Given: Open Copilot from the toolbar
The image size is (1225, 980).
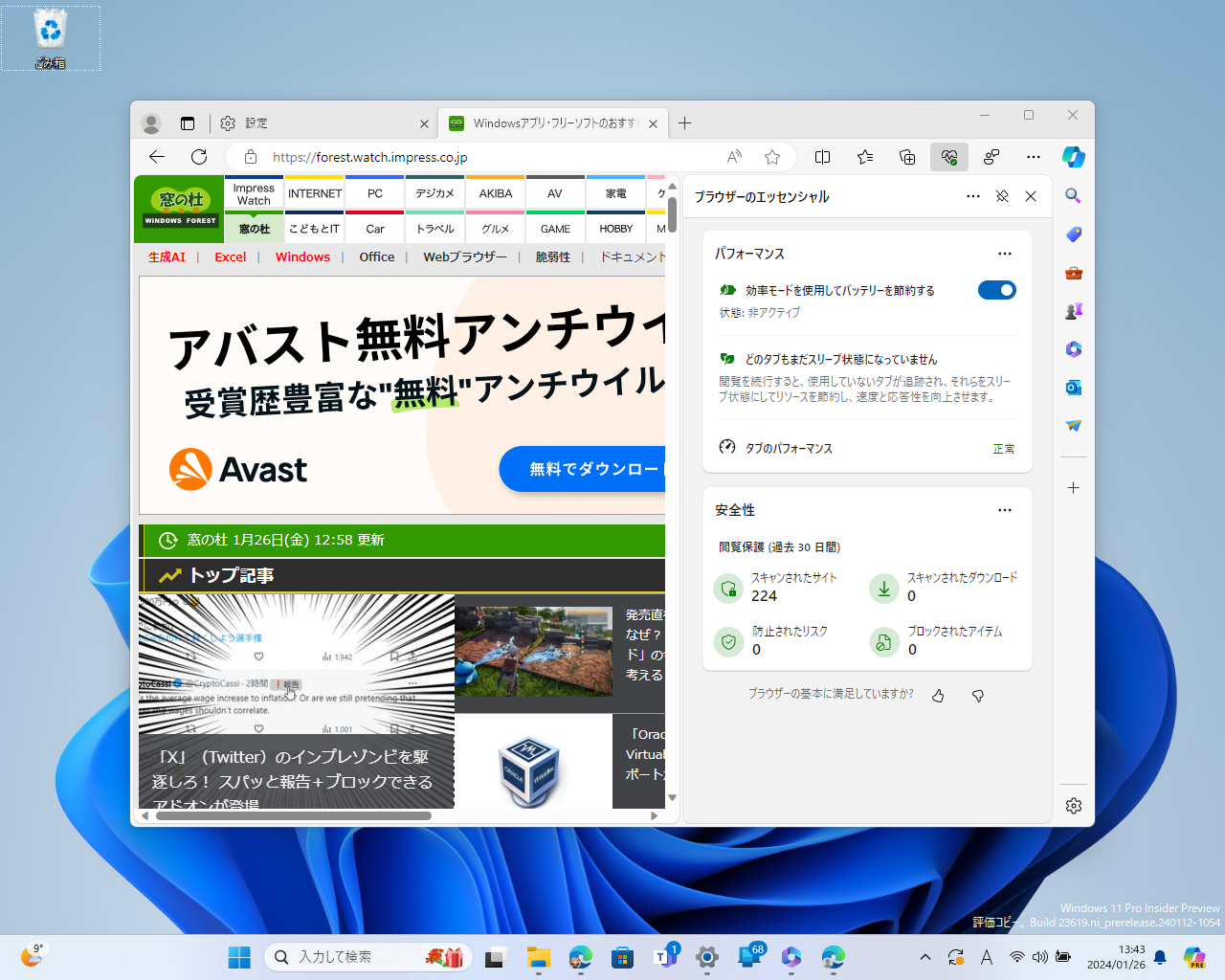Looking at the screenshot, I should 1073,157.
